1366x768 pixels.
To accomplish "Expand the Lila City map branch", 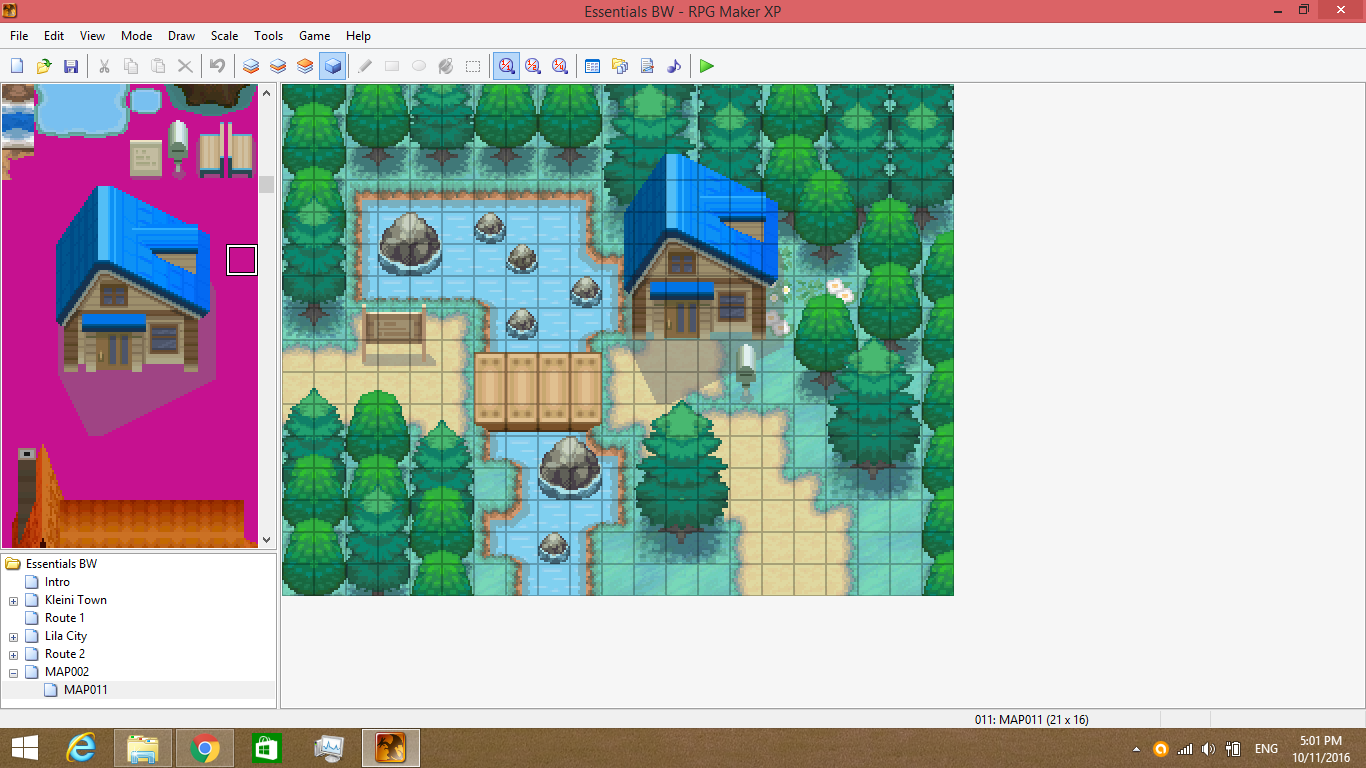I will (13, 637).
